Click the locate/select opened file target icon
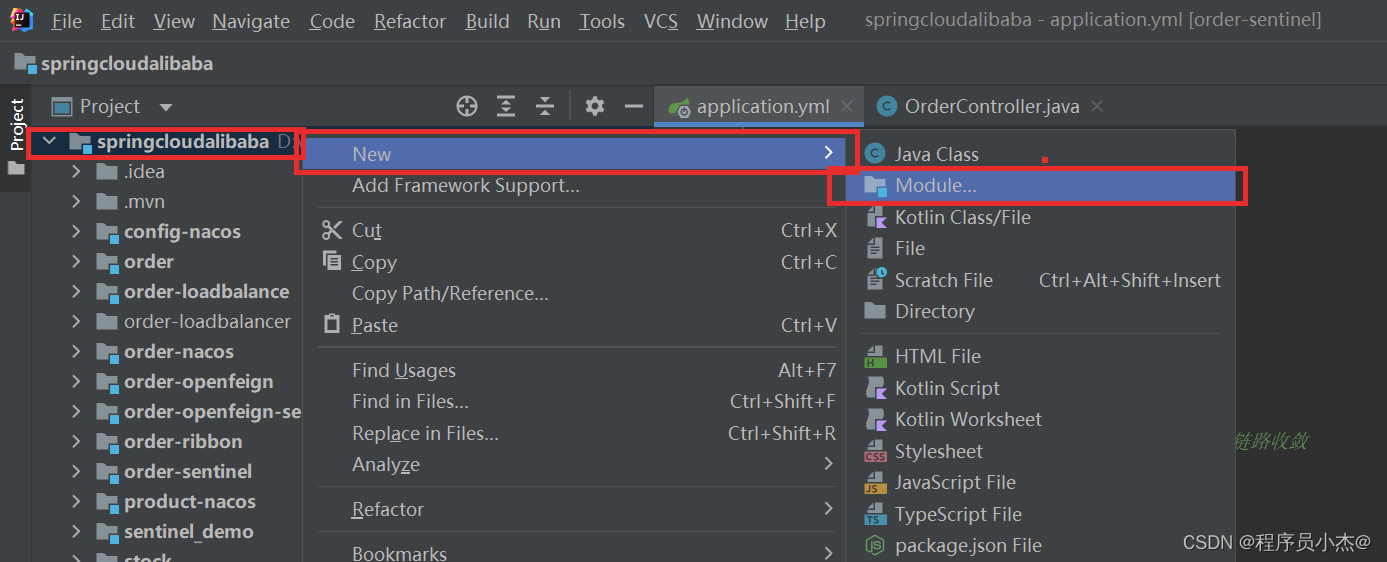 tap(467, 106)
